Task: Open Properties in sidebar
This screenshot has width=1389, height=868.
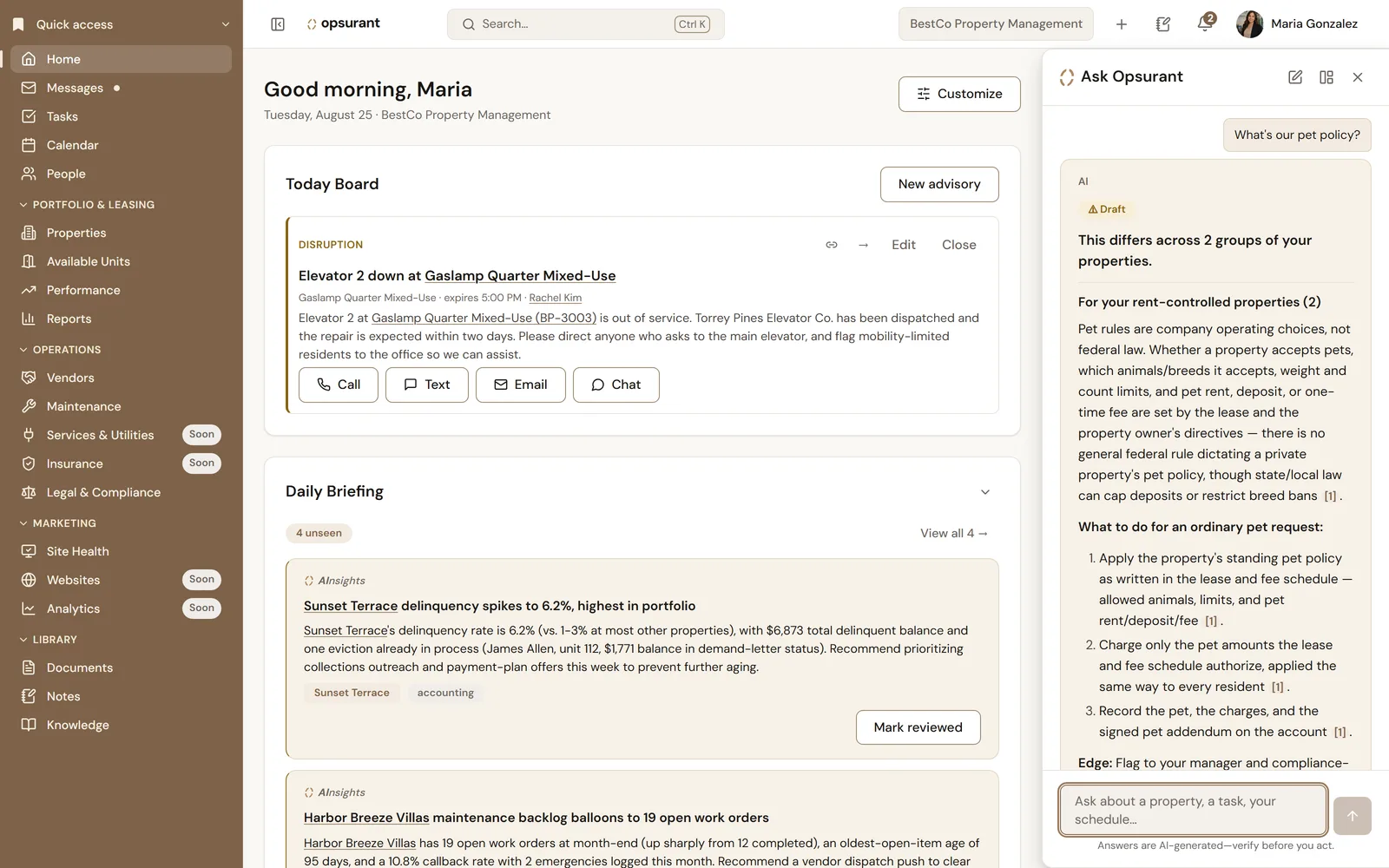Action: pyautogui.click(x=122, y=233)
